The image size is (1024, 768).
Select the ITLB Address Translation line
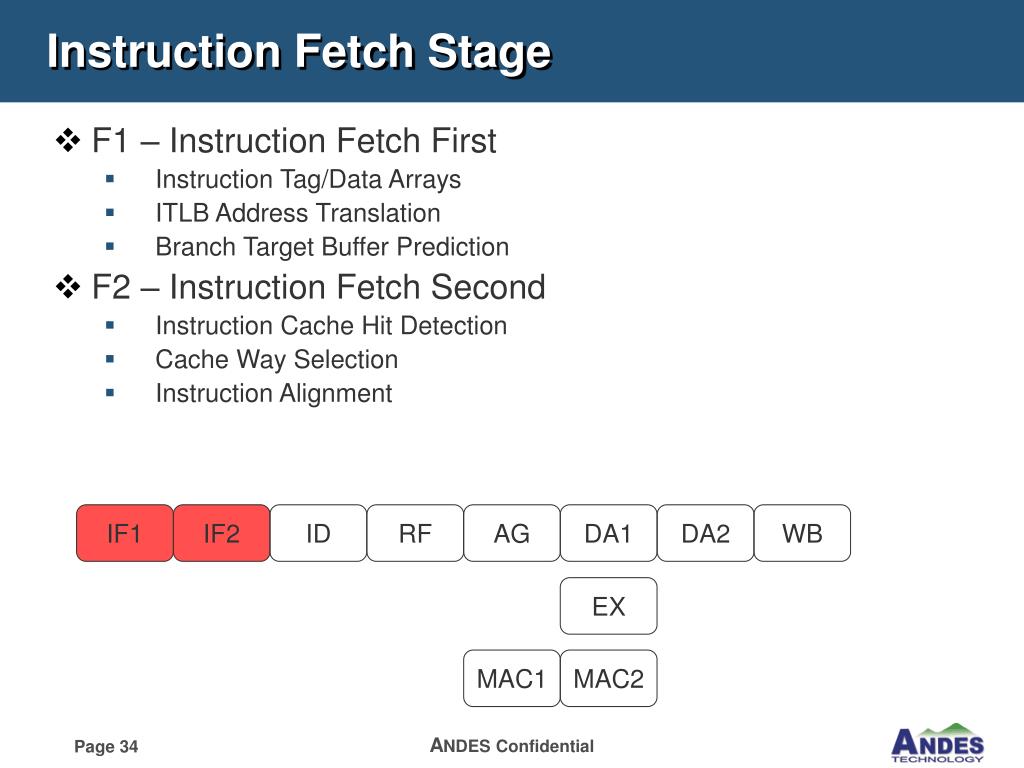point(298,214)
